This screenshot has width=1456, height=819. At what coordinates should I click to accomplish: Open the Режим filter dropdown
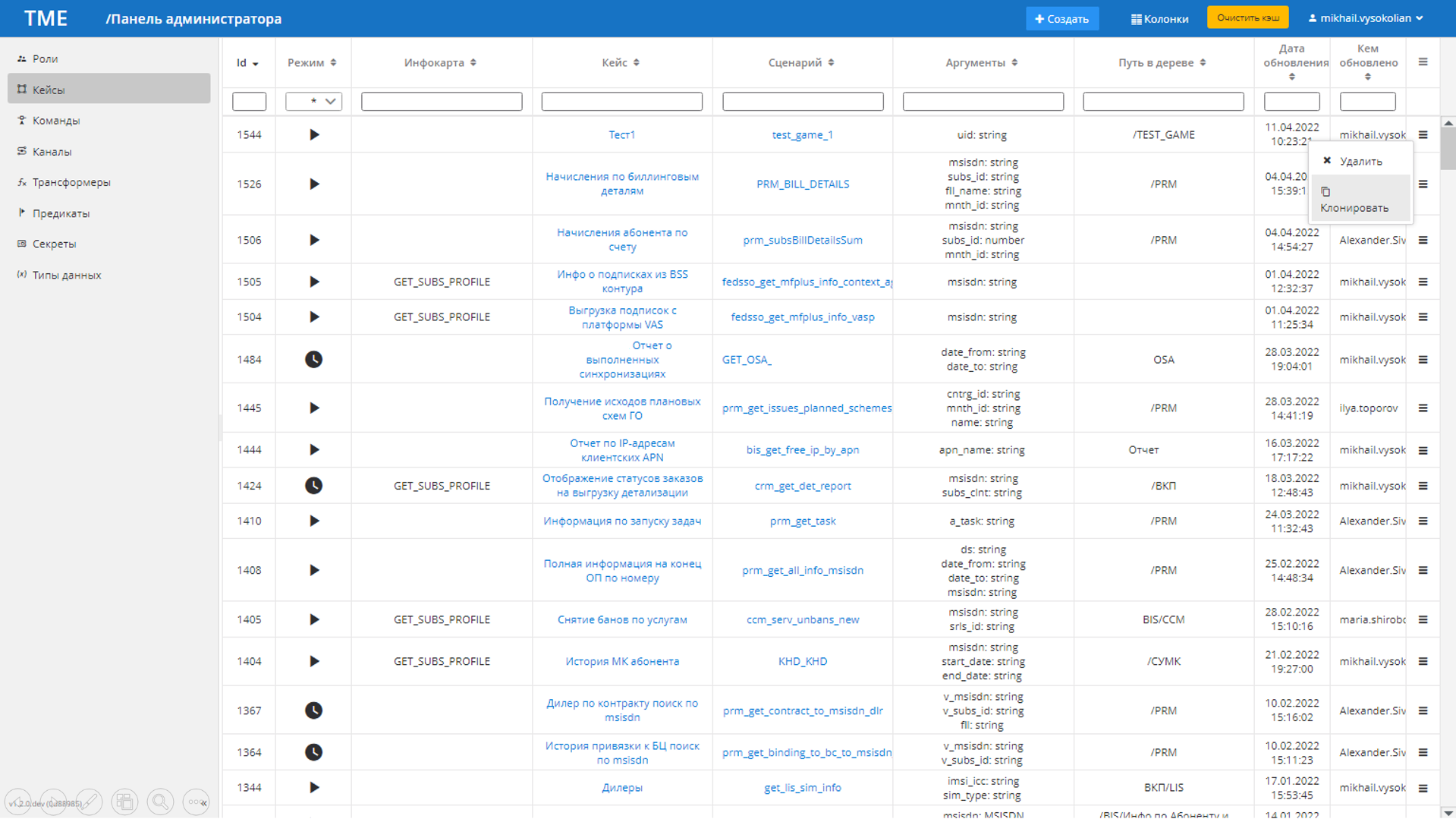pos(313,102)
